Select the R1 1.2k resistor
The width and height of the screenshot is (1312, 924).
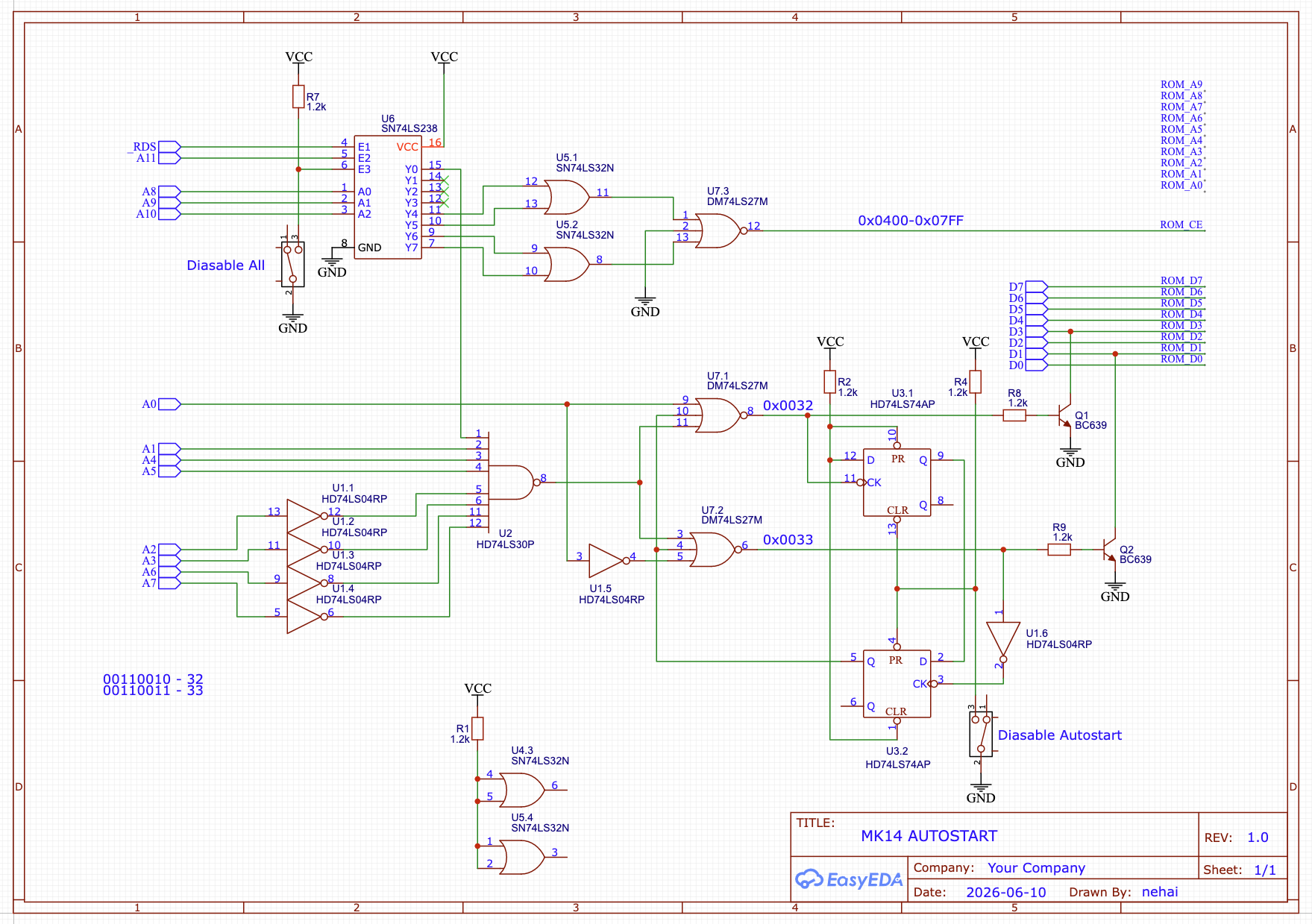coord(477,729)
